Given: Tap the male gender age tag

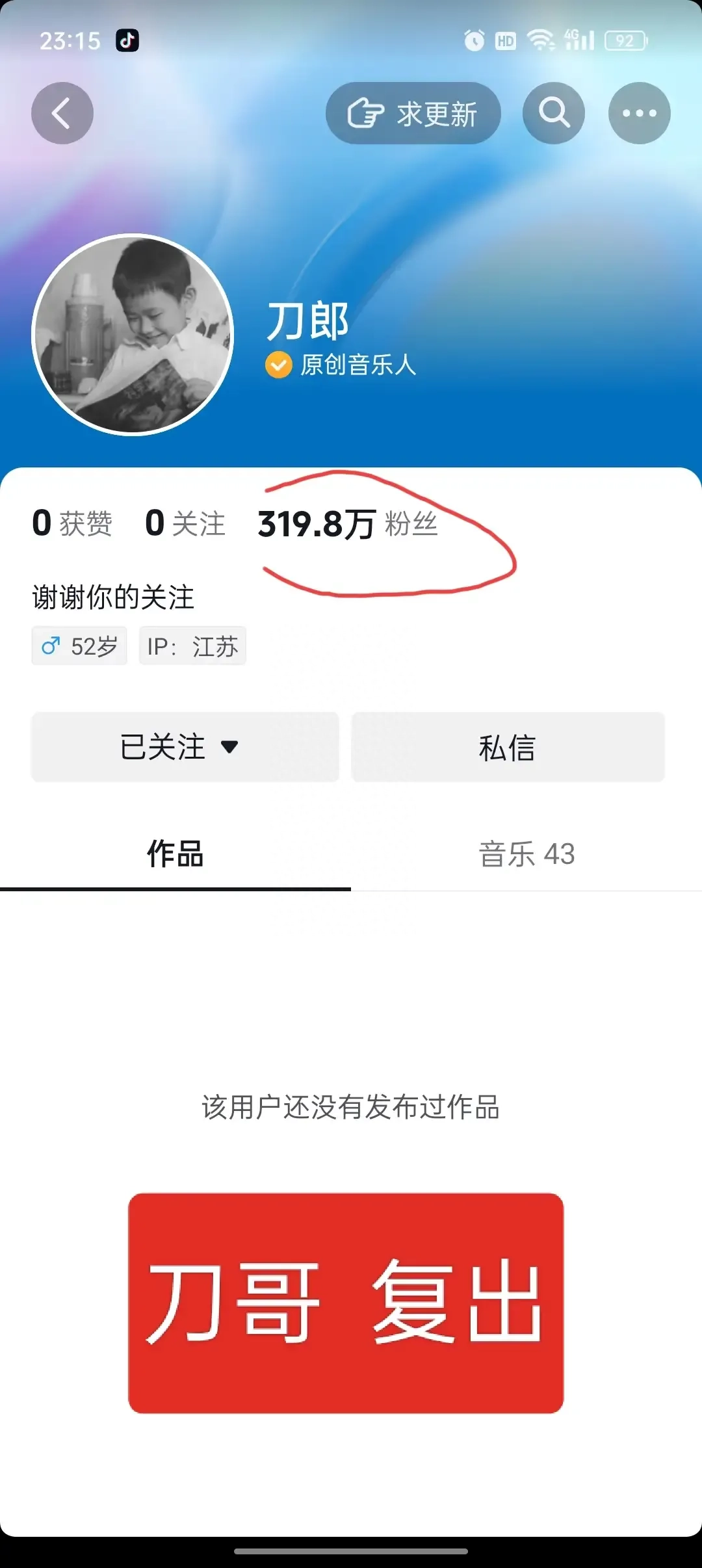Looking at the screenshot, I should [x=79, y=646].
